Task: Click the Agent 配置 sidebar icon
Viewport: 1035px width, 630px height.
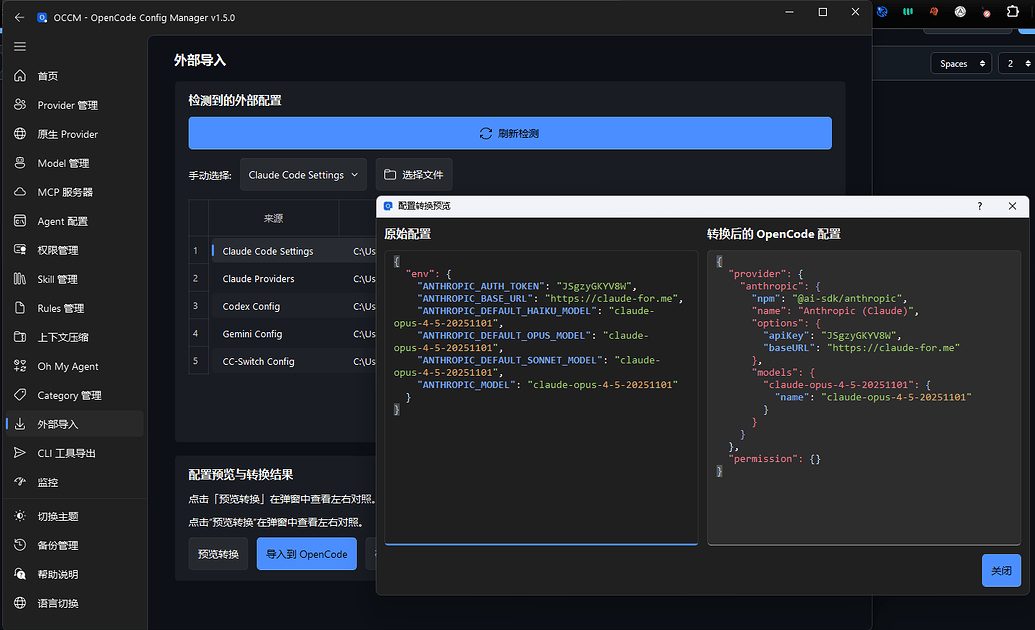Action: pos(20,221)
